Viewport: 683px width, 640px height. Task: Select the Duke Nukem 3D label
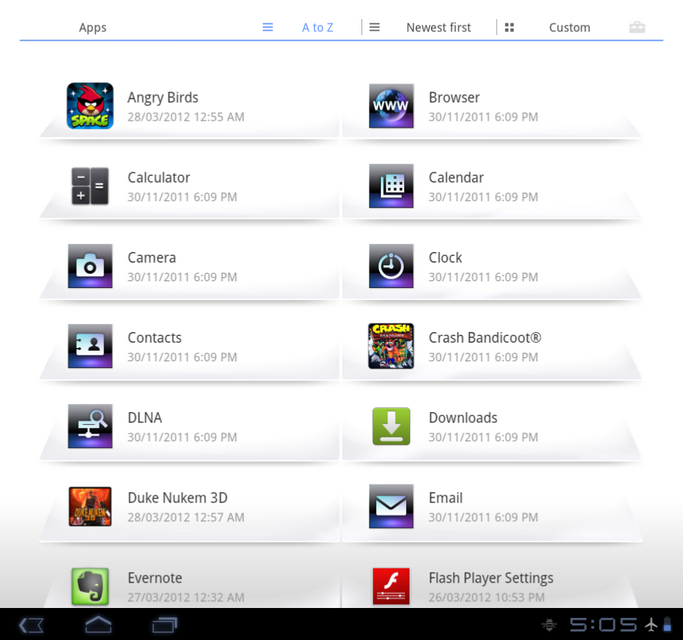coord(178,498)
